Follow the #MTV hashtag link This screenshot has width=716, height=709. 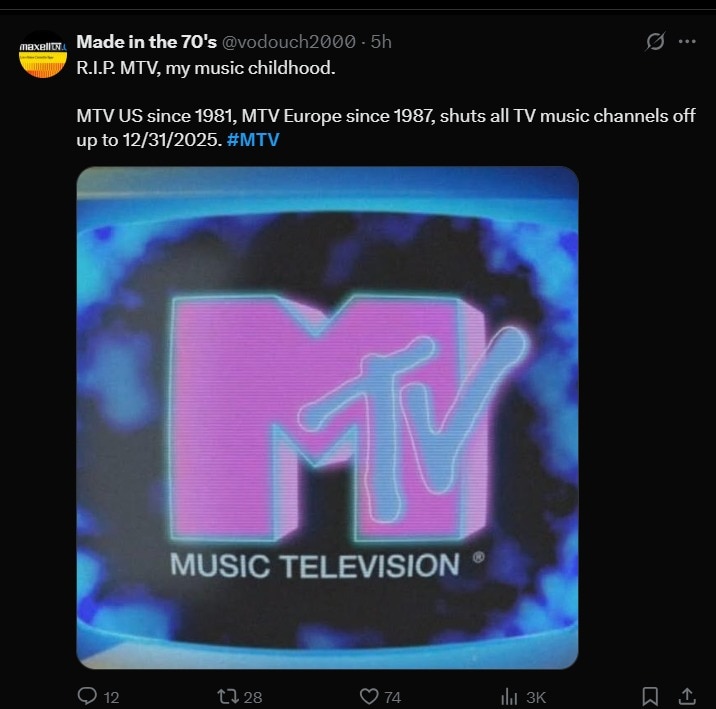(253, 140)
